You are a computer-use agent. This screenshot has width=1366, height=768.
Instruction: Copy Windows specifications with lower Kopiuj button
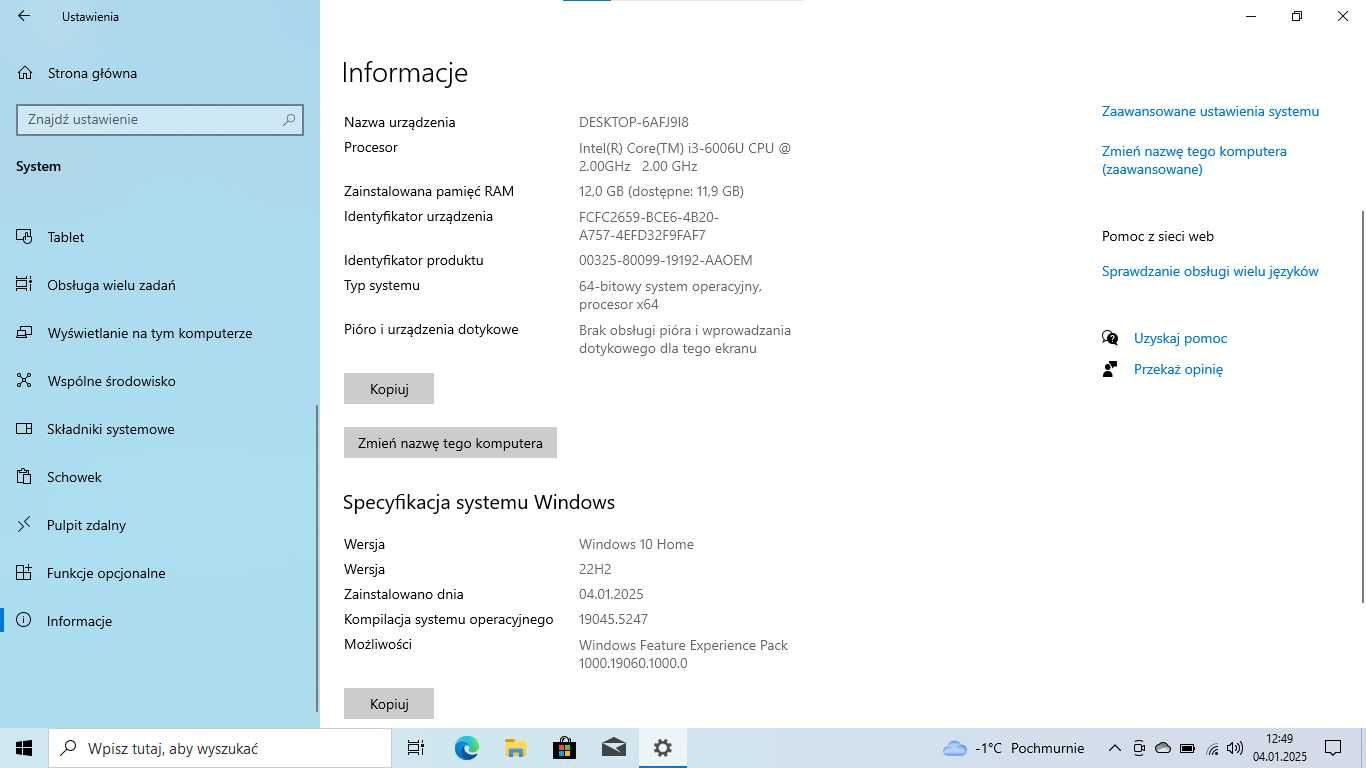coord(389,704)
